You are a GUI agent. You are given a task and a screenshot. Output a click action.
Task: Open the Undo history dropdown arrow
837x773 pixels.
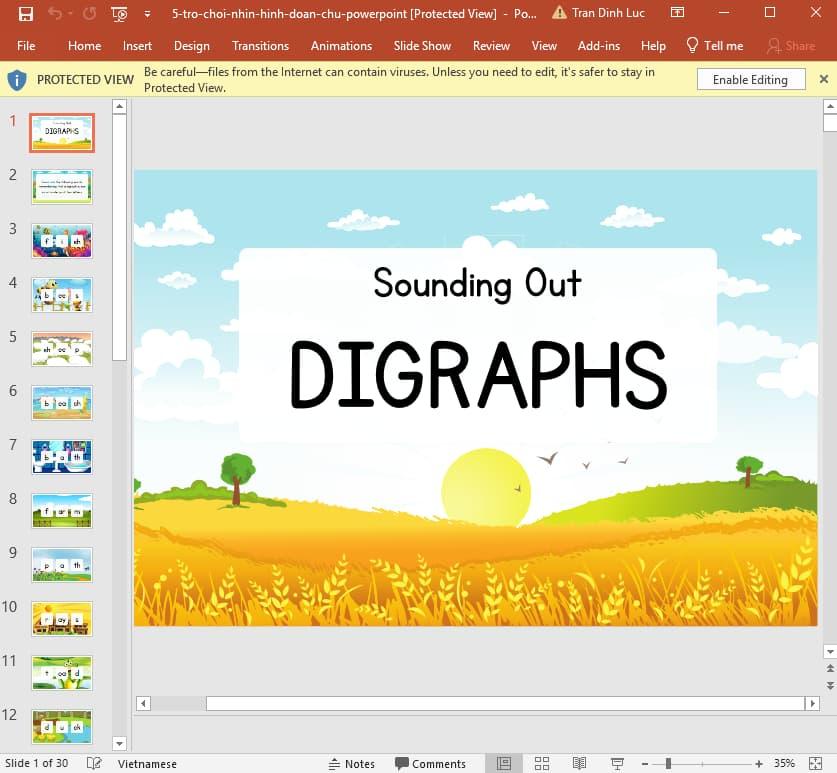tap(70, 13)
